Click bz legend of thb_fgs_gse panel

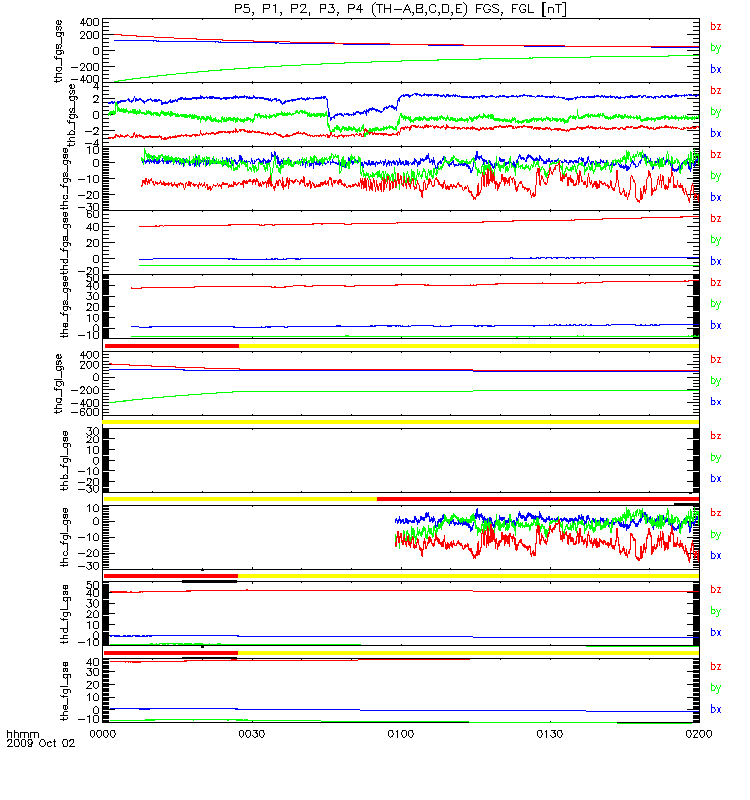(716, 91)
